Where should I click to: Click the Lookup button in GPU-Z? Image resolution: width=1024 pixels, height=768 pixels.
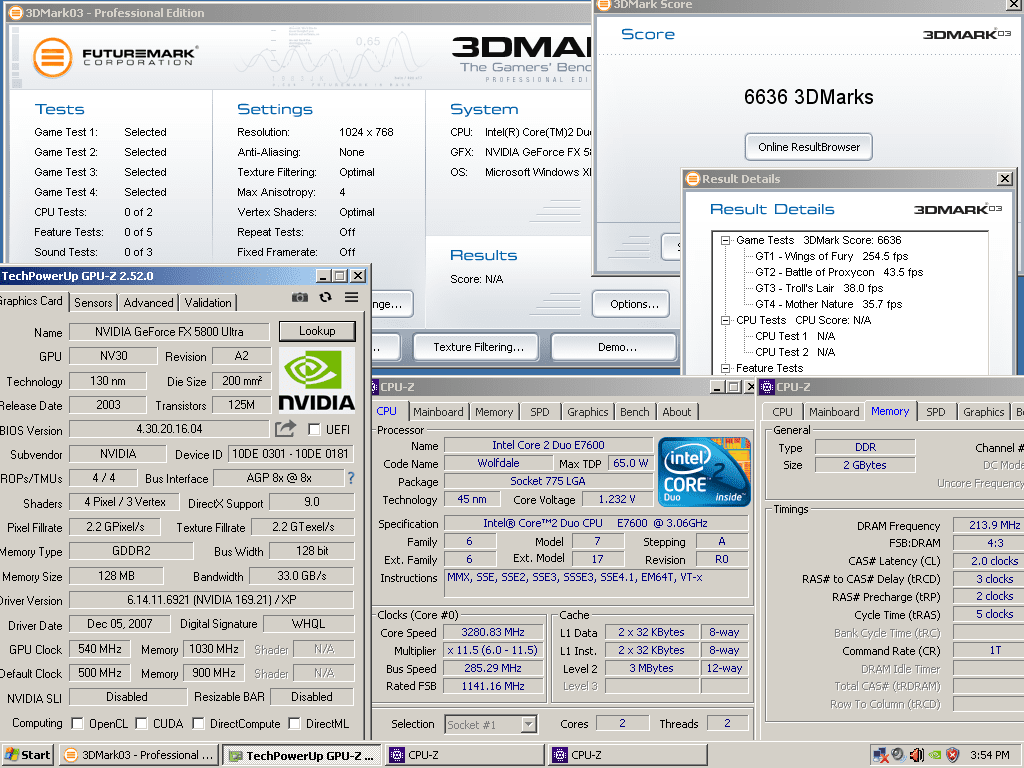tap(317, 331)
